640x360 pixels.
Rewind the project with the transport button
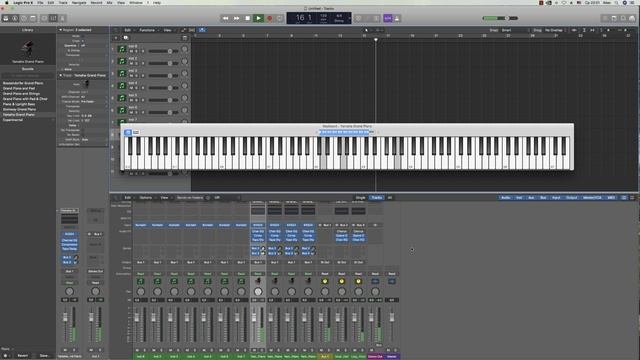pos(225,18)
